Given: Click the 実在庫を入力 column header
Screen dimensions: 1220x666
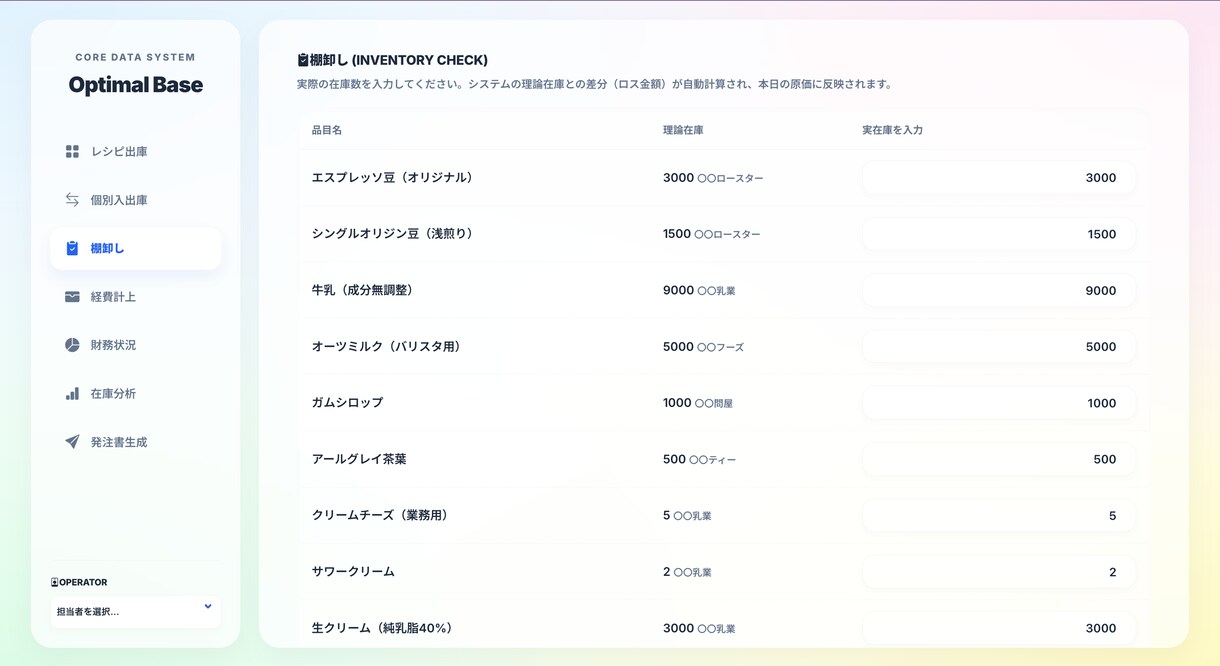Looking at the screenshot, I should [x=892, y=130].
